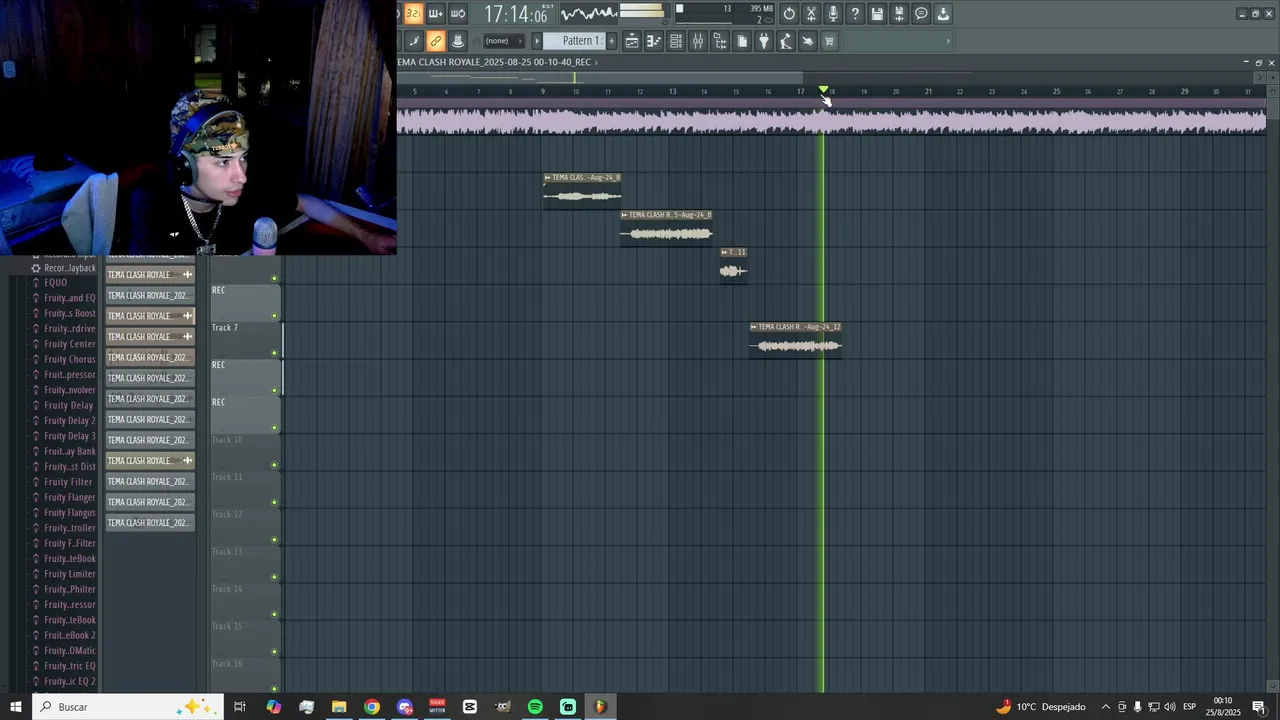Select Fruity Limiter in the browser

point(70,574)
